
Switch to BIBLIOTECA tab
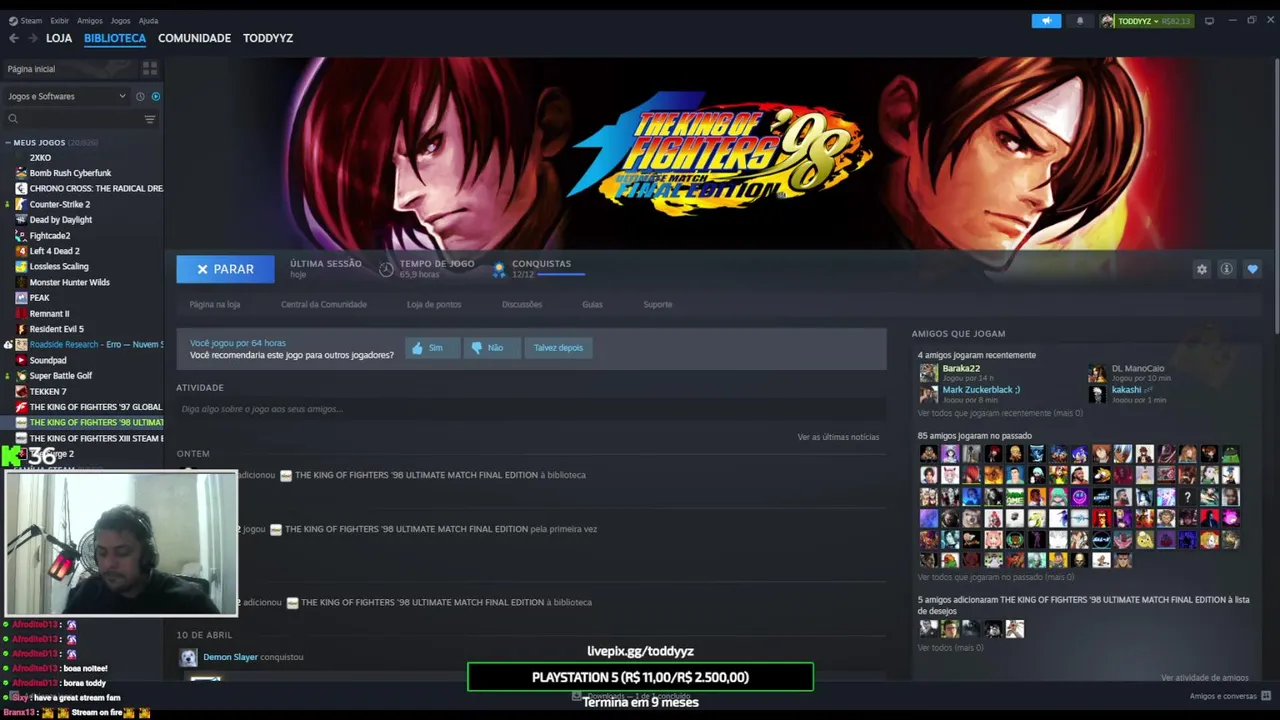click(115, 38)
